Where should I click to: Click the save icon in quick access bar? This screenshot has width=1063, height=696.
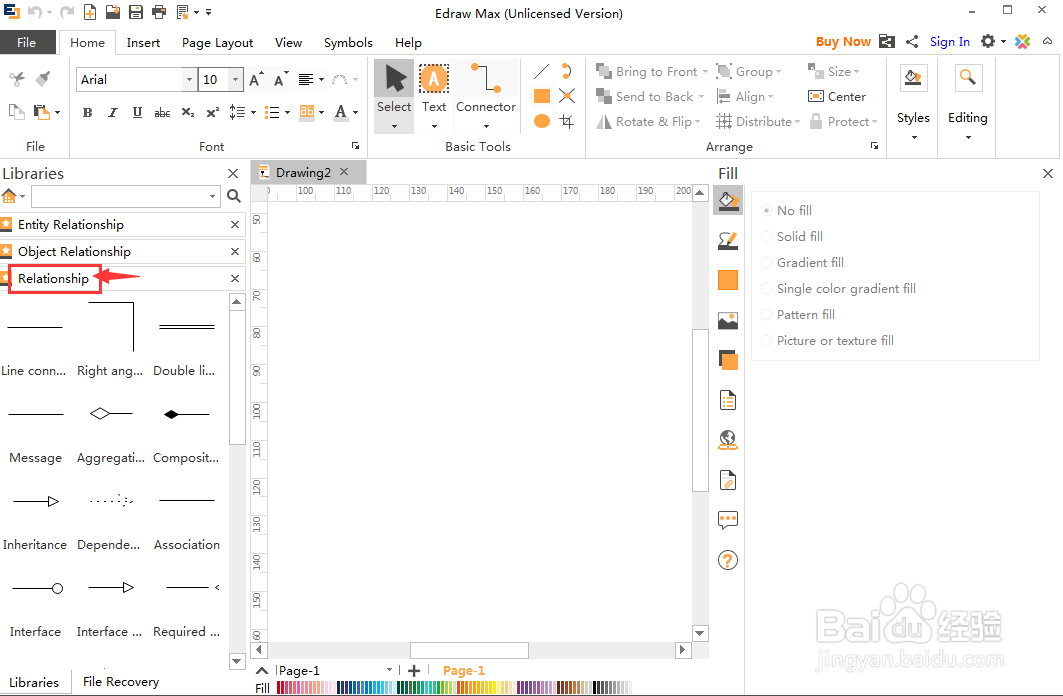pyautogui.click(x=136, y=12)
